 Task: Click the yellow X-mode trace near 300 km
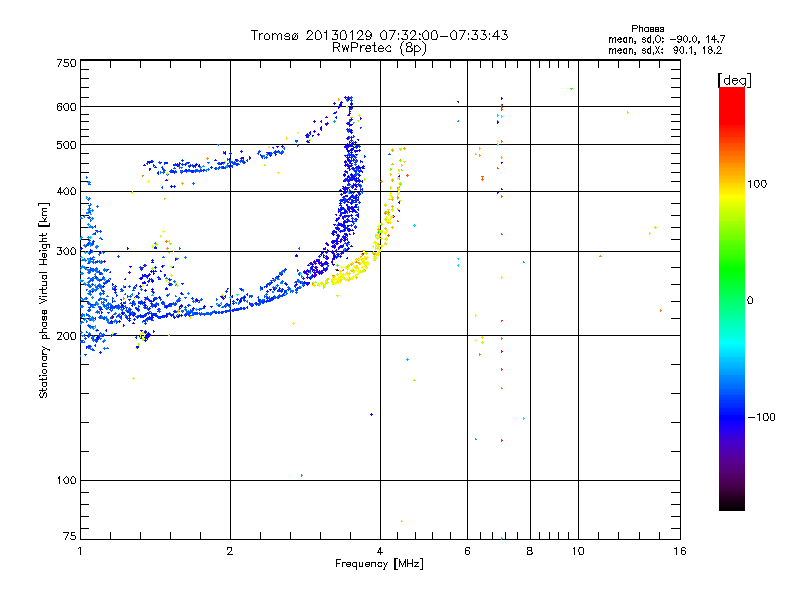coord(352,269)
